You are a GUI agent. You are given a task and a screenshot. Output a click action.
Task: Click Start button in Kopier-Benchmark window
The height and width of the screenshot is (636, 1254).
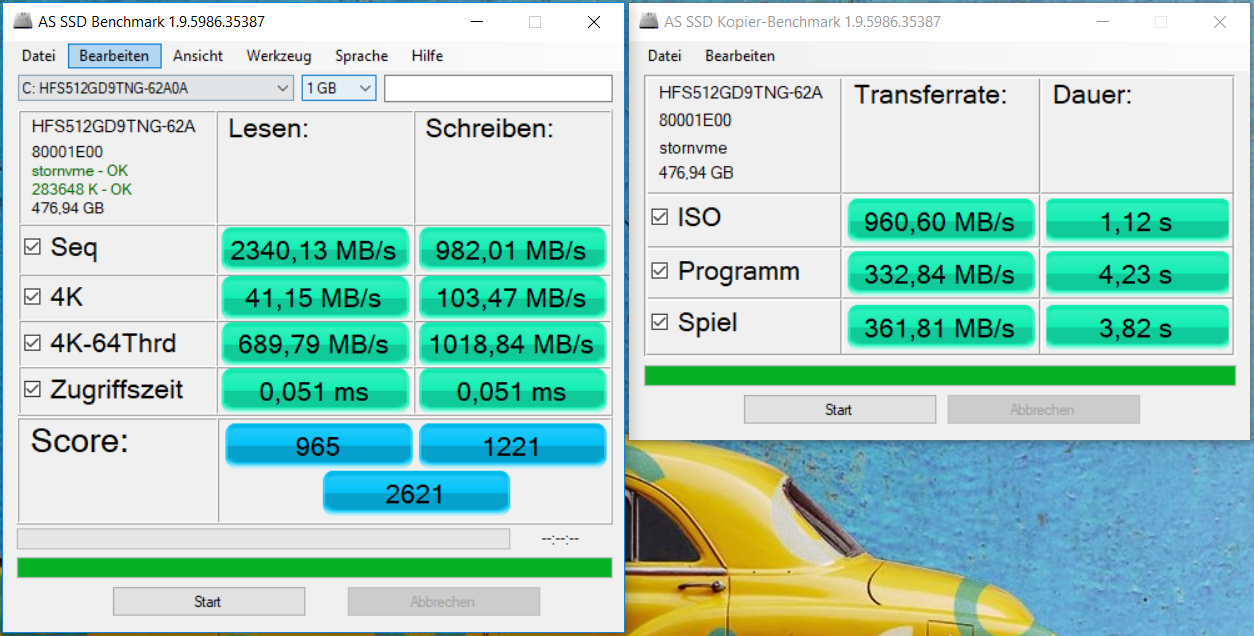839,410
